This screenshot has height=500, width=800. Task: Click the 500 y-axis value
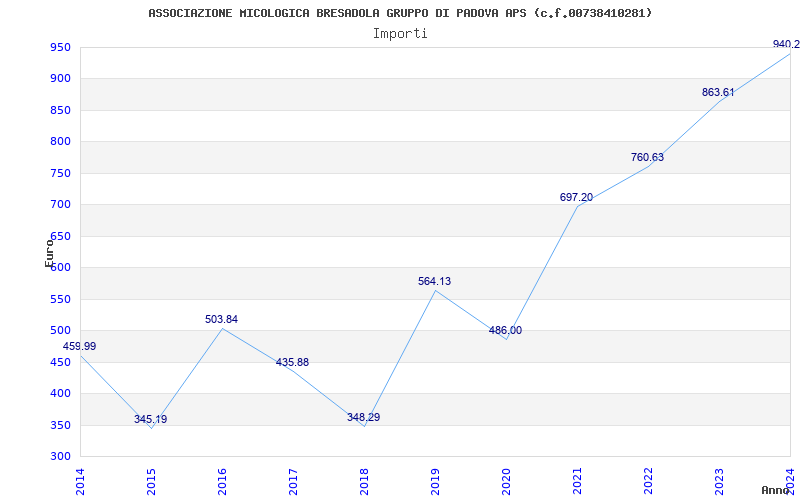click(60, 331)
